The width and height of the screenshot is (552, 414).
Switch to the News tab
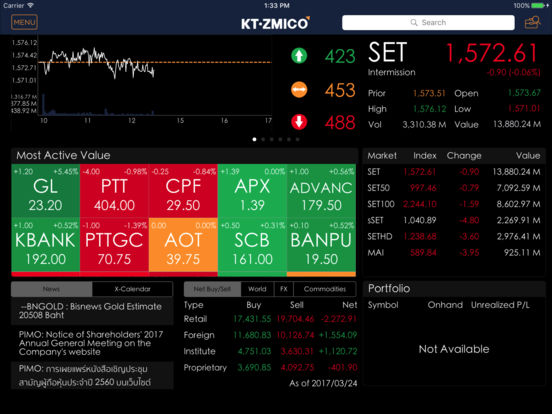coord(51,289)
